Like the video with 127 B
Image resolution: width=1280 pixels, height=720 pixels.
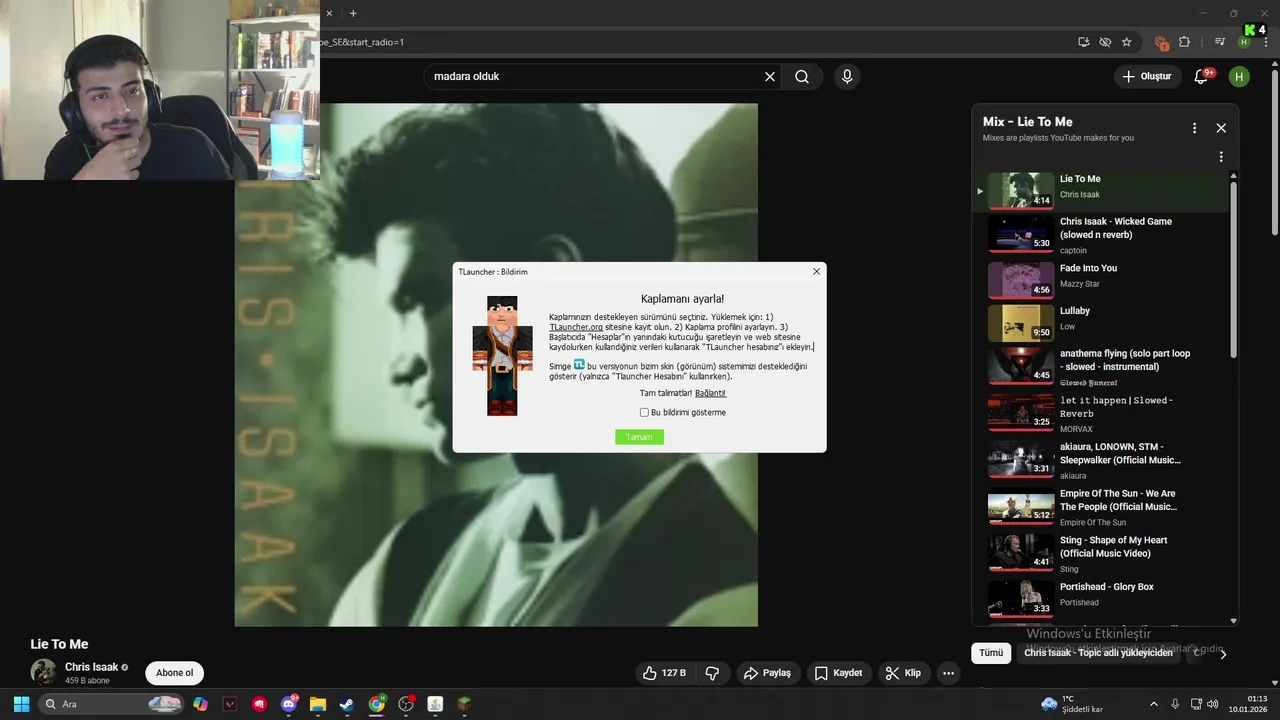(666, 673)
